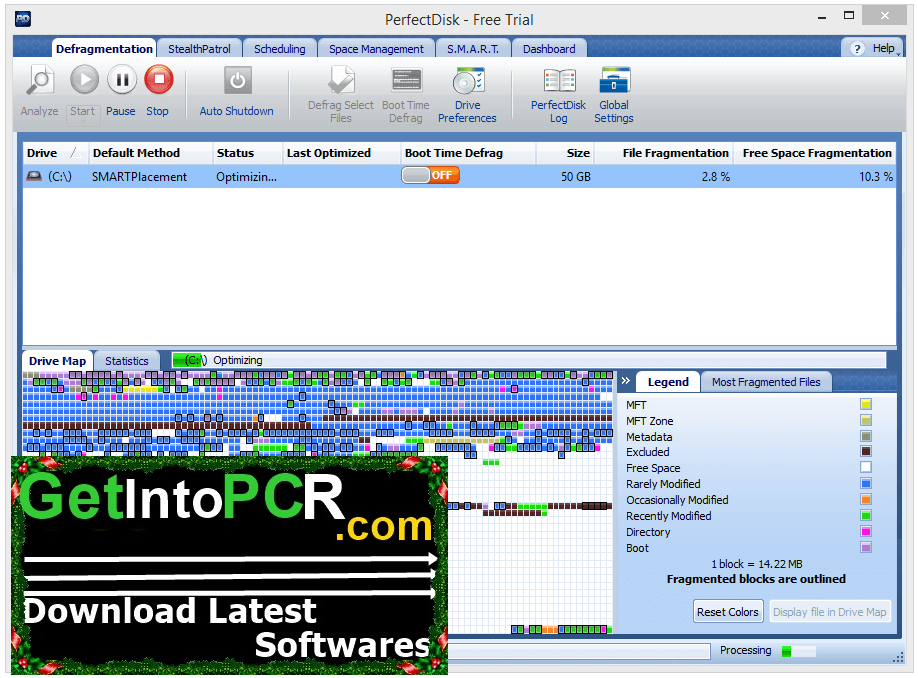Screen dimensions: 918x678
Task: Select the Legend tab
Action: click(x=668, y=382)
